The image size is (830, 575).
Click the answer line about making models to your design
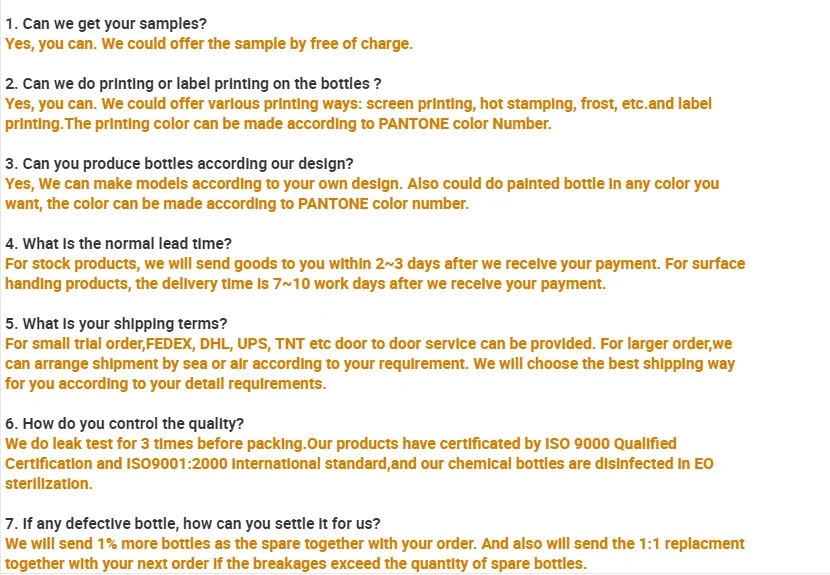tap(362, 184)
